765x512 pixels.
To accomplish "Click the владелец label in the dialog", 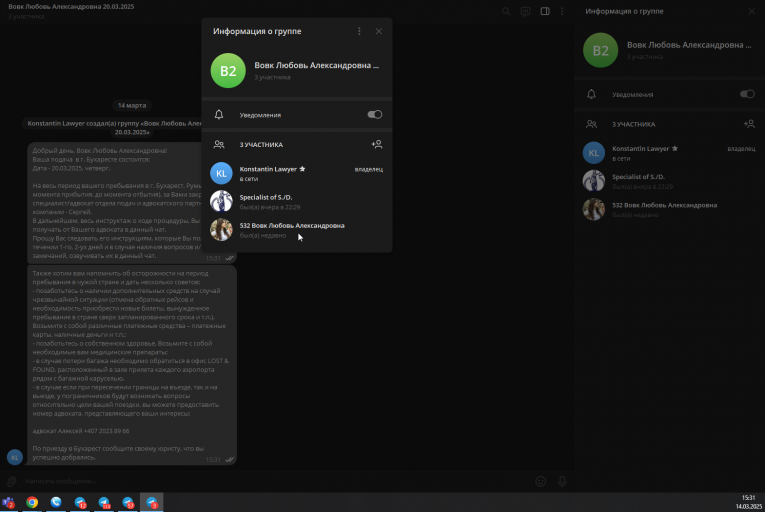I will click(368, 169).
